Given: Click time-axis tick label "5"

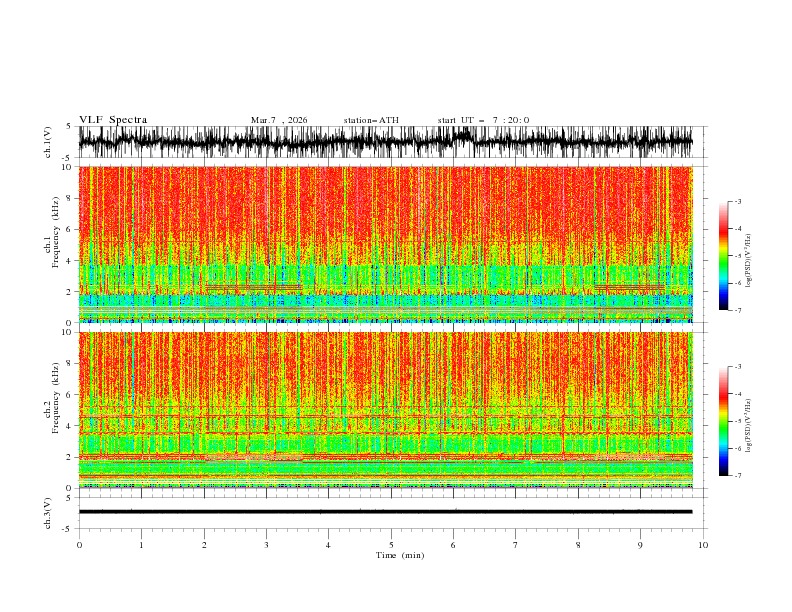Looking at the screenshot, I should point(391,545).
